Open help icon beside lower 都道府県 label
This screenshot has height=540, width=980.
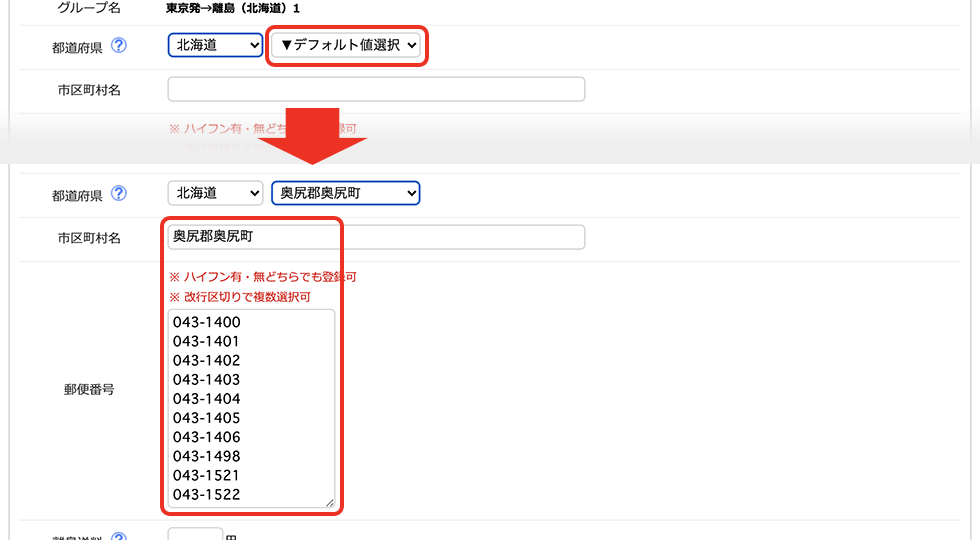[119, 194]
